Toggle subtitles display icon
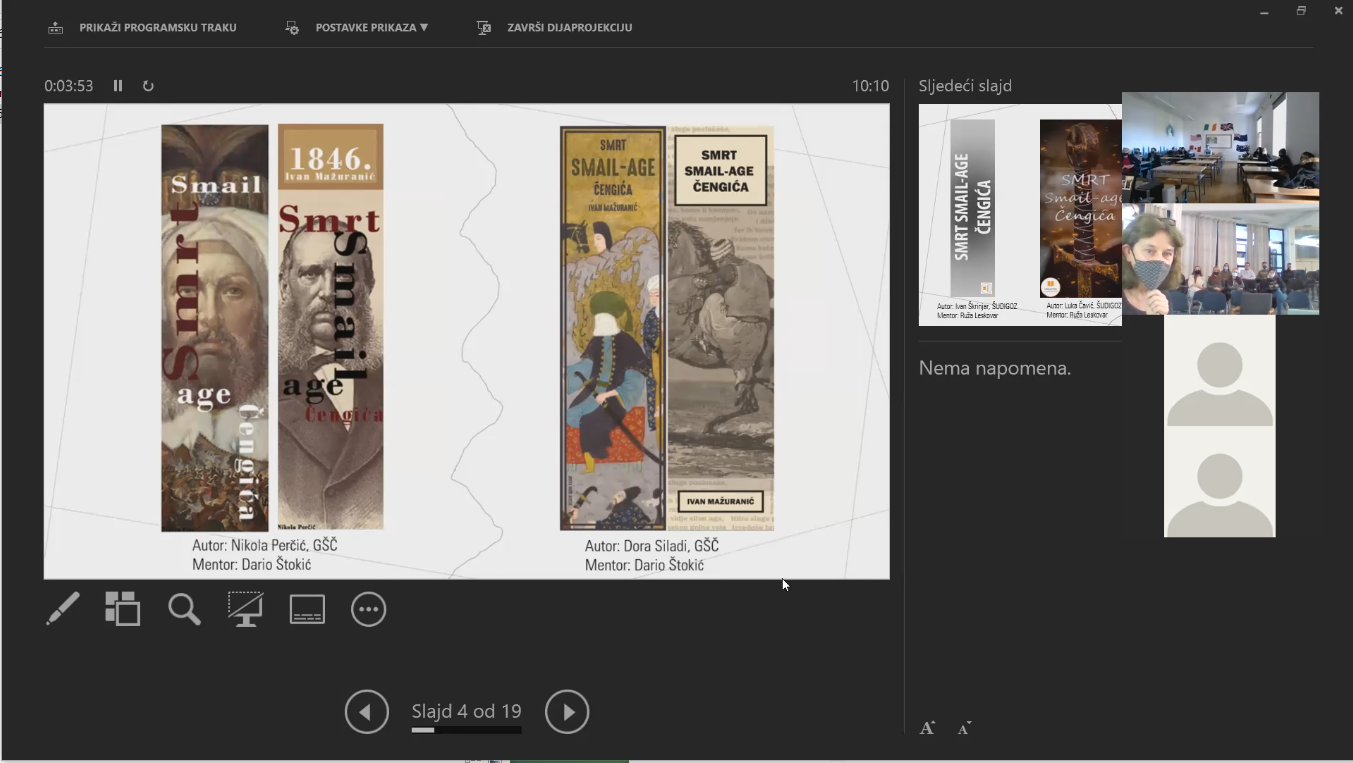The width and height of the screenshot is (1353, 763). 307,609
